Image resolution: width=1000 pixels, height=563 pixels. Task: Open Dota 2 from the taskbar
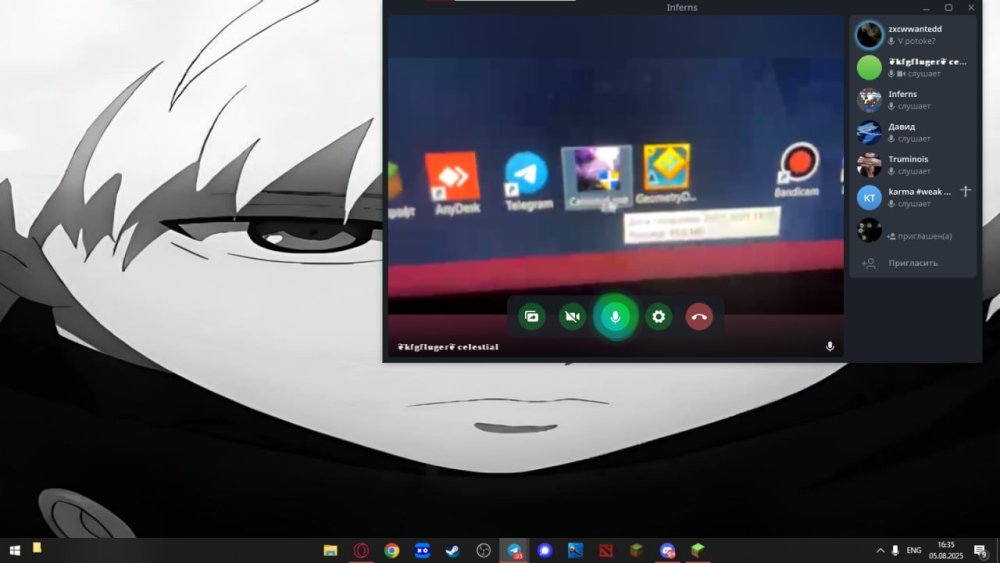[x=606, y=550]
